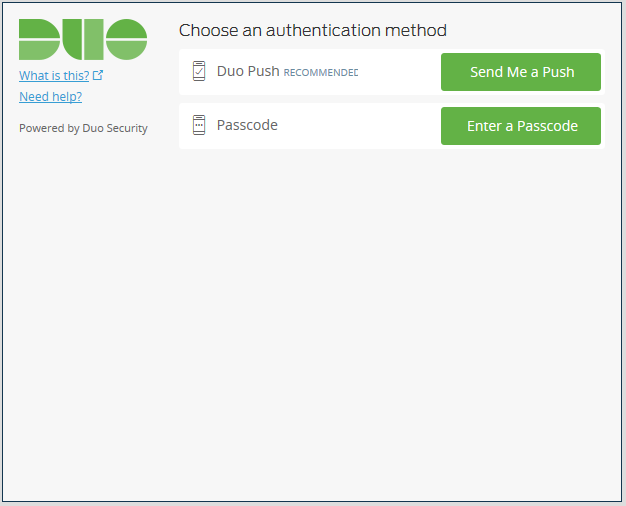
Task: Click the "Passcode" method label
Action: point(247,126)
